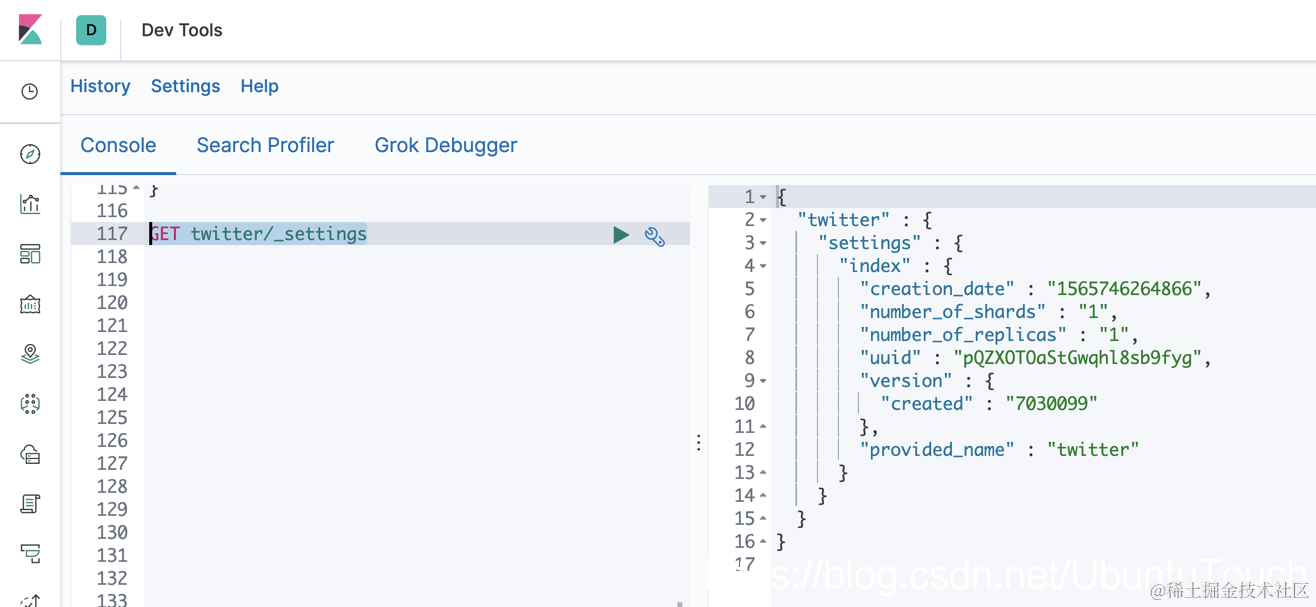Open recently viewed clock icon

[30, 92]
